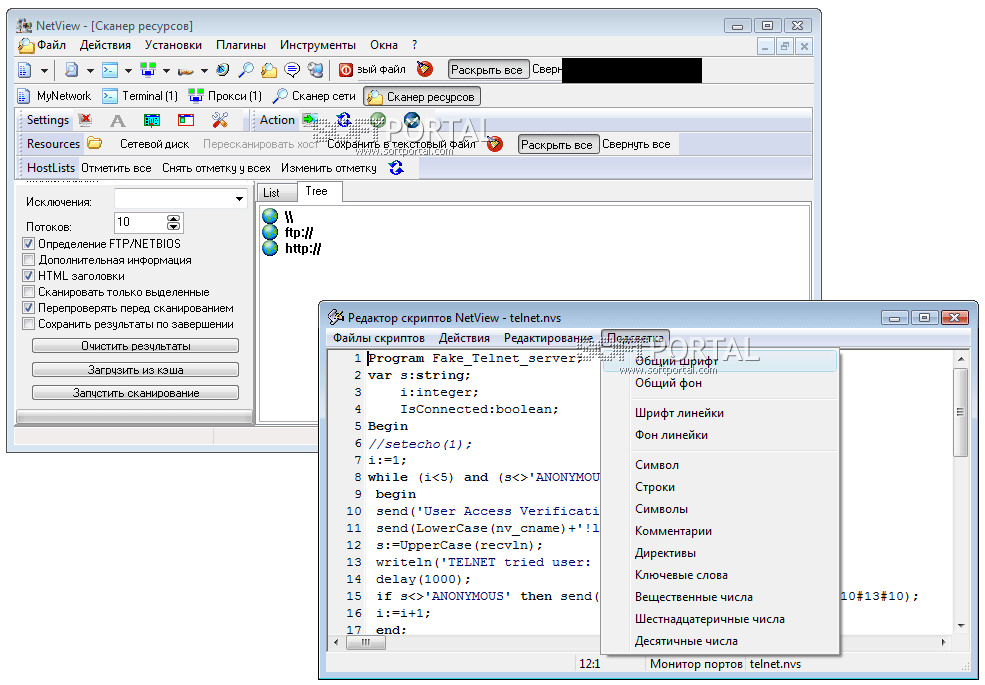Increase Потоков value with spinner up arrow

pos(174,219)
